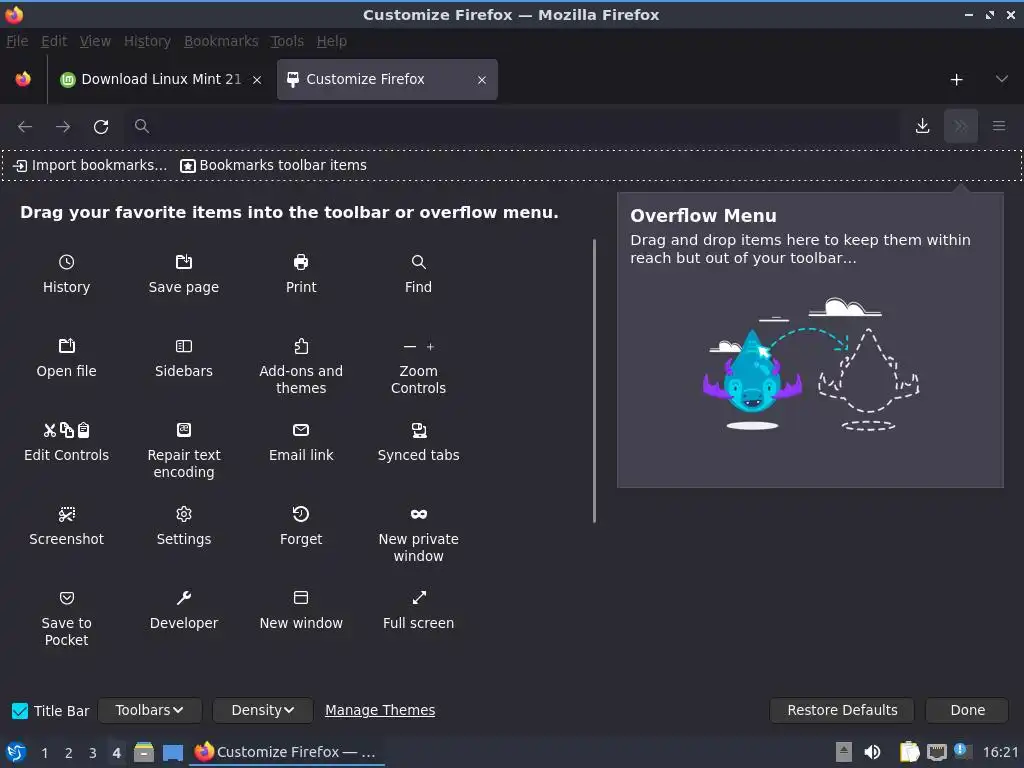Click the New window item
This screenshot has height=768, width=1024.
click(x=300, y=610)
